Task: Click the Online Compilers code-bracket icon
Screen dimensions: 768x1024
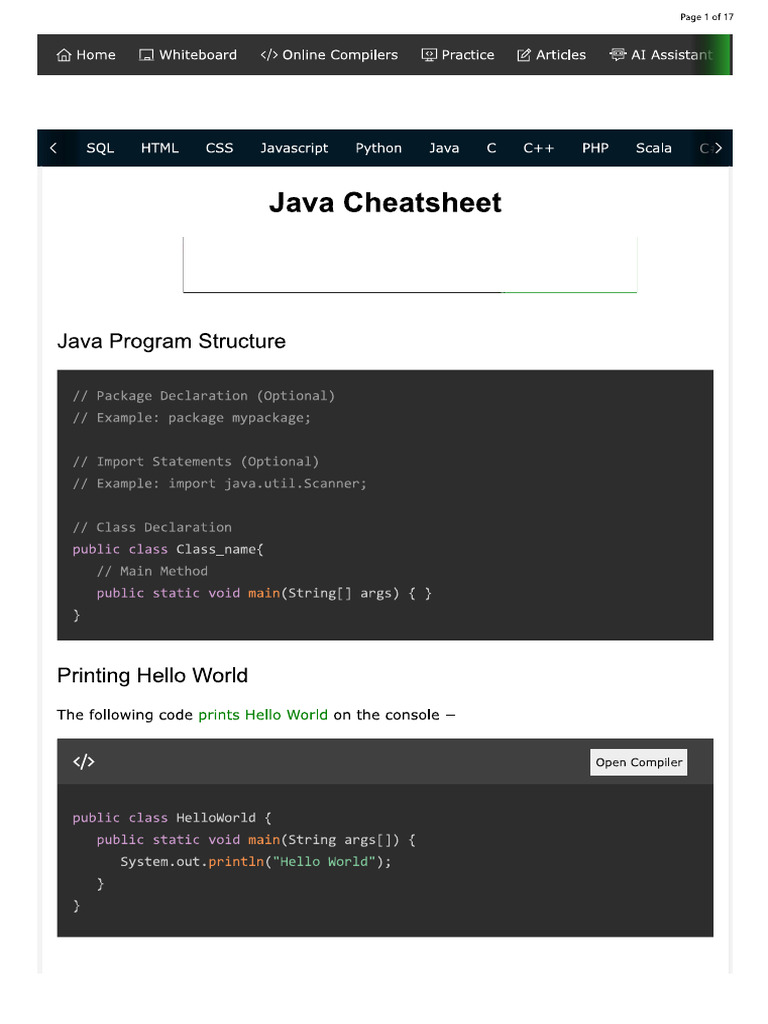Action: (x=268, y=55)
